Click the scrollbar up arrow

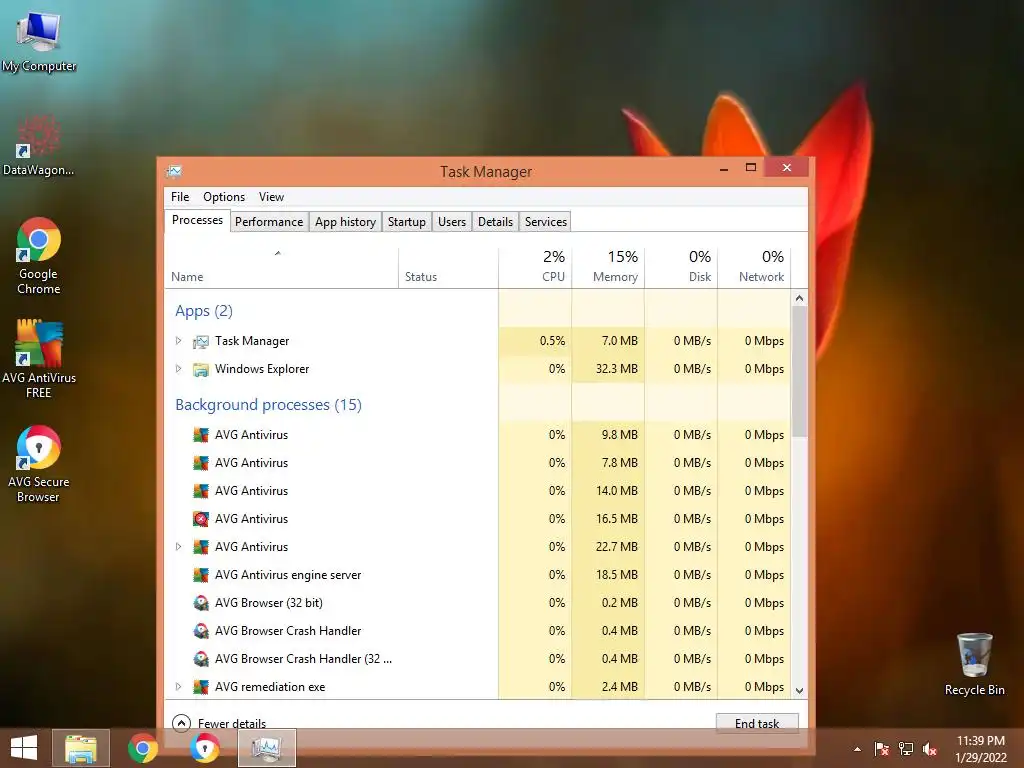click(x=799, y=298)
